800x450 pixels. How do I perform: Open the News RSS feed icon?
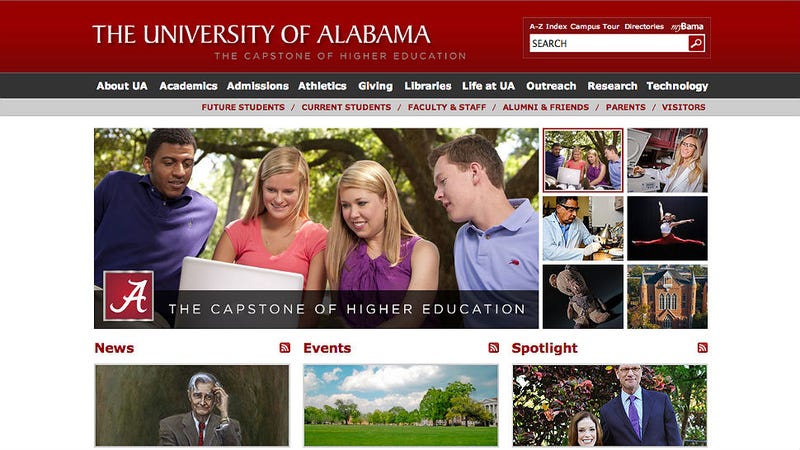285,348
